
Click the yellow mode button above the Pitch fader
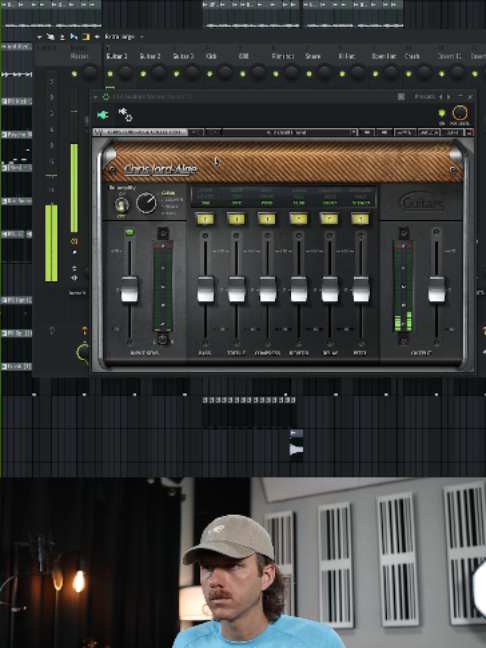point(360,218)
